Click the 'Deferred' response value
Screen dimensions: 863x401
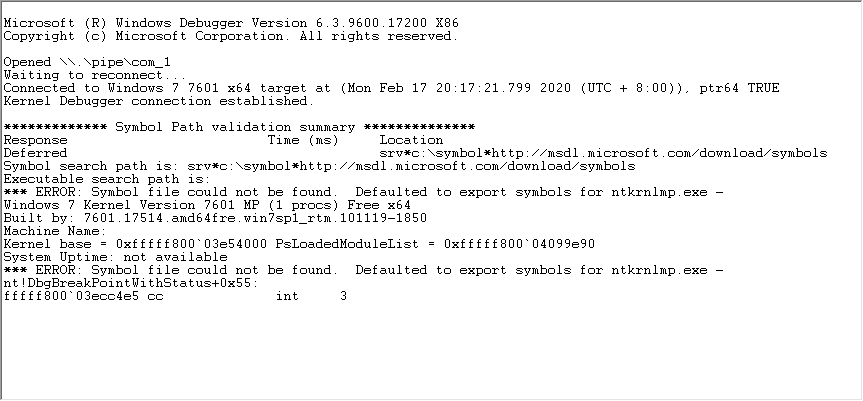point(36,153)
